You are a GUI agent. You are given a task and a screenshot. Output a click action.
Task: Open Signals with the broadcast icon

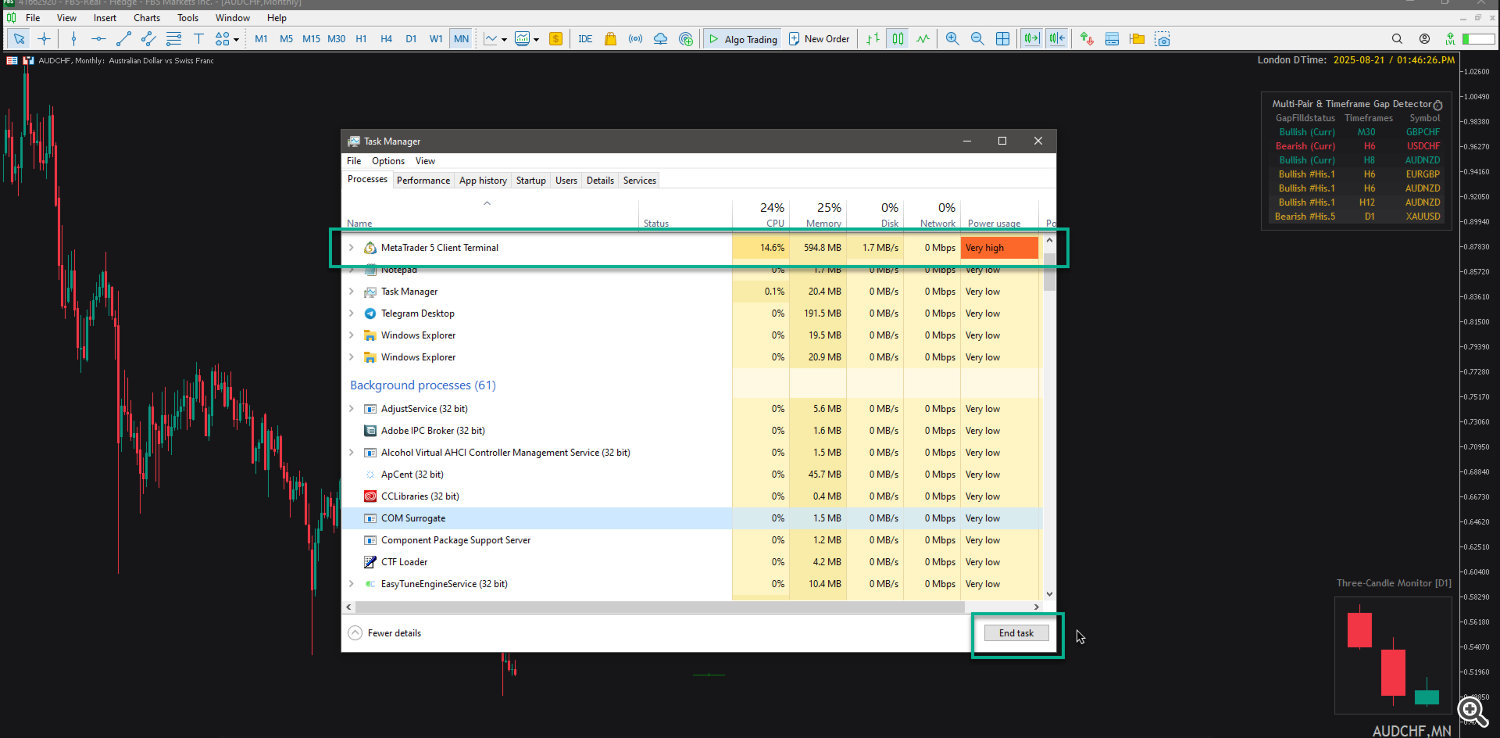tap(635, 38)
